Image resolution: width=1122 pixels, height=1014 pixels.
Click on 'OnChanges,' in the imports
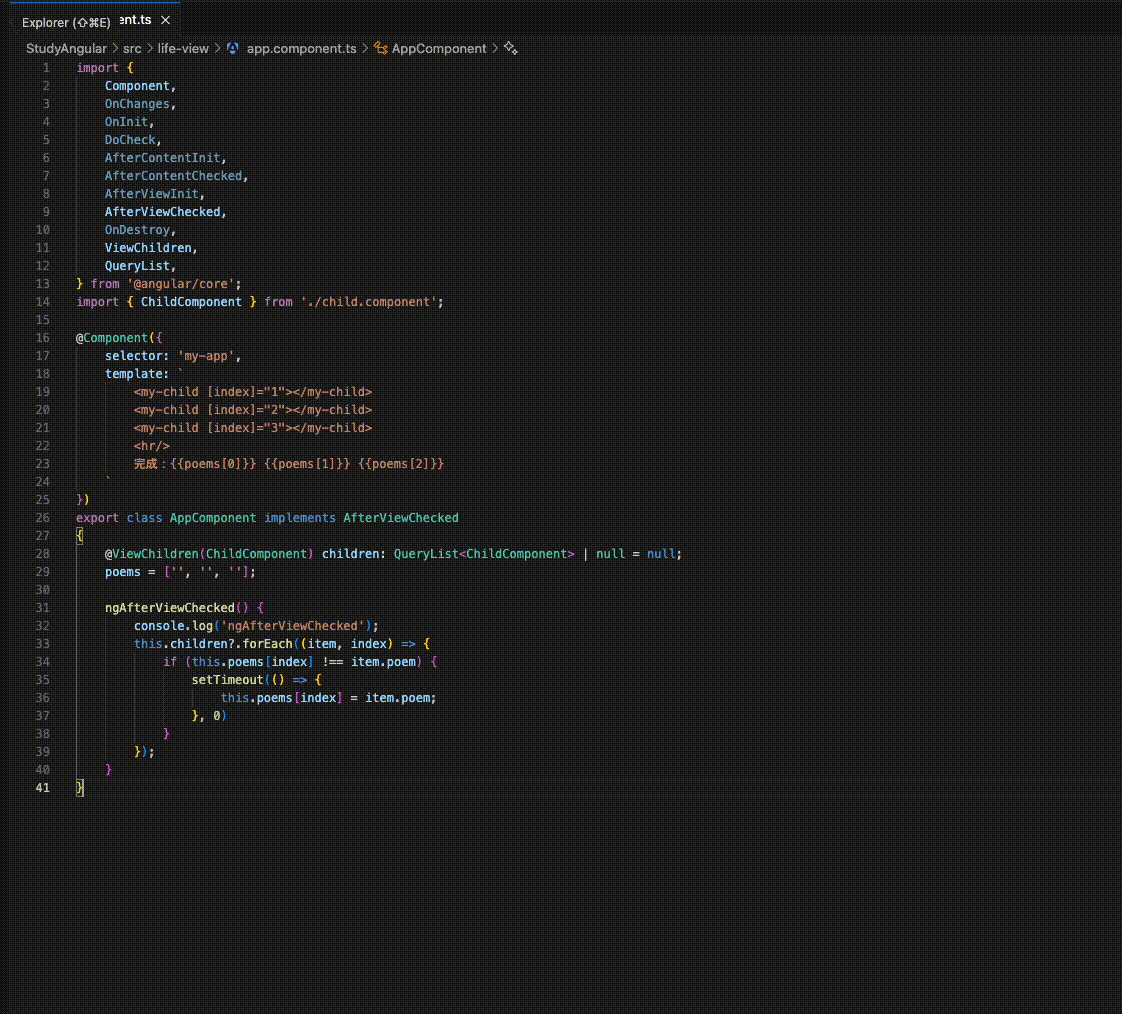(140, 104)
